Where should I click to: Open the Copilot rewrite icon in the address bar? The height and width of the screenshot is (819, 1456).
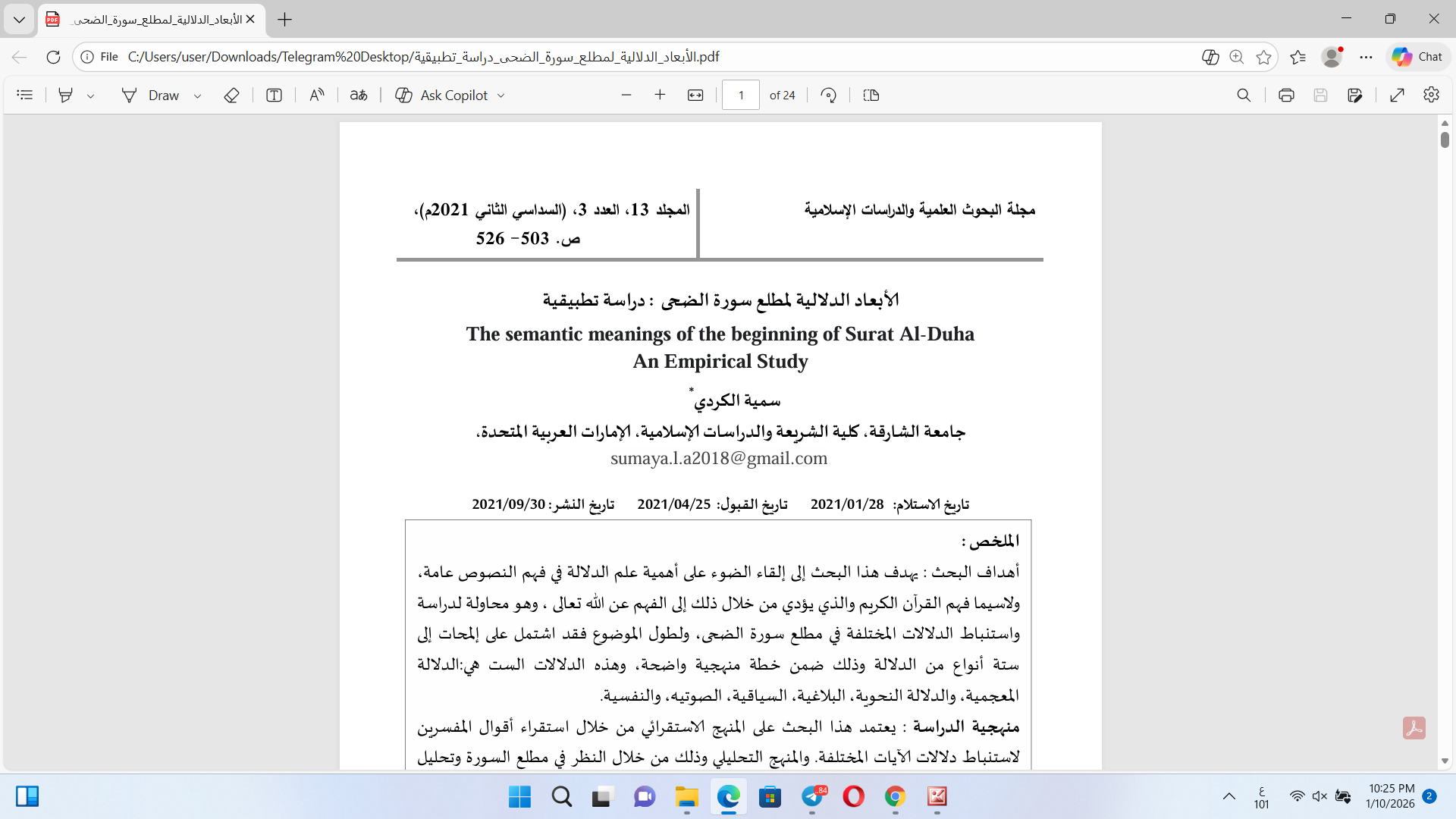pyautogui.click(x=1210, y=57)
